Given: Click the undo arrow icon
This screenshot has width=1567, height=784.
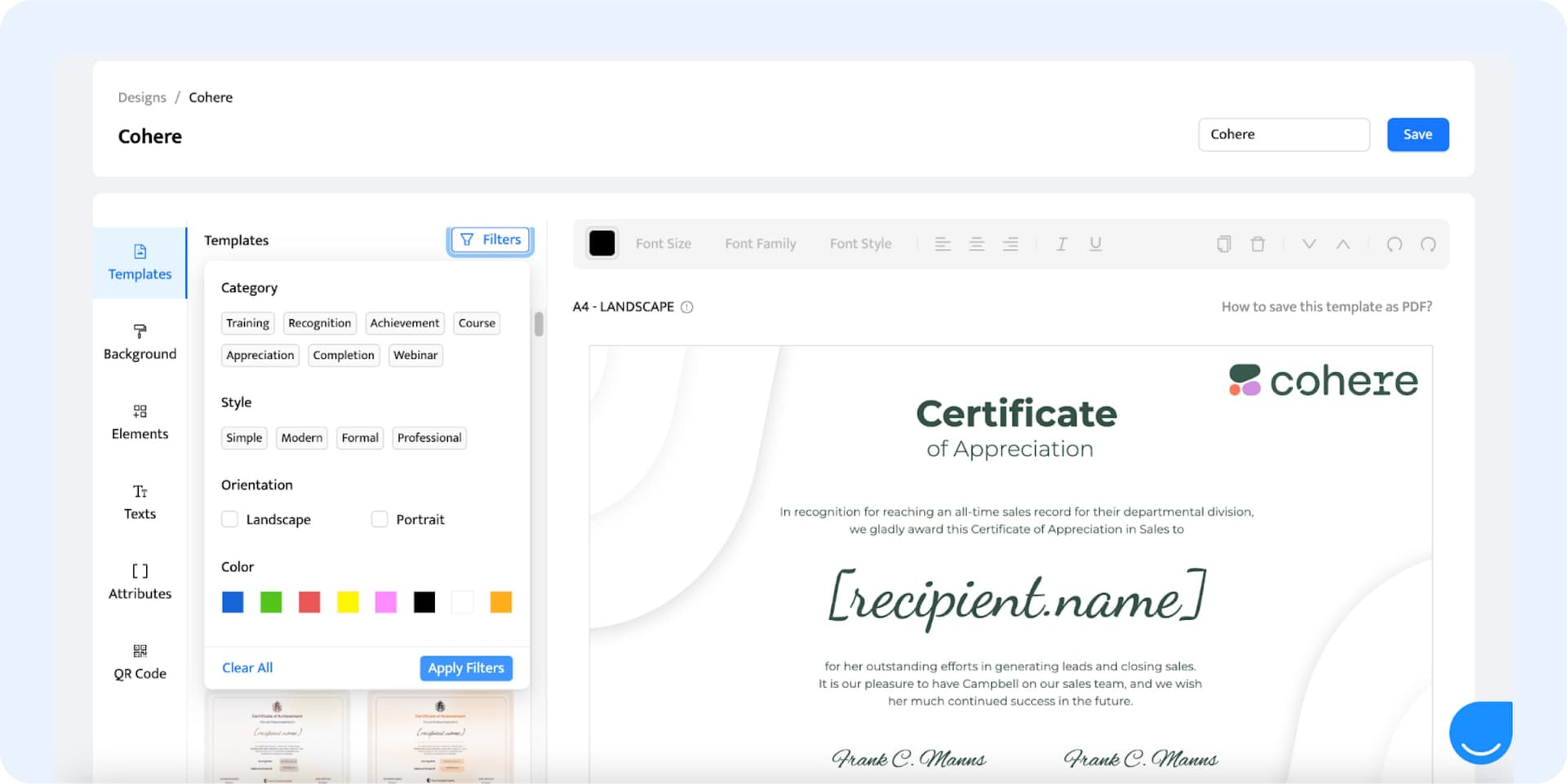Looking at the screenshot, I should 1394,244.
